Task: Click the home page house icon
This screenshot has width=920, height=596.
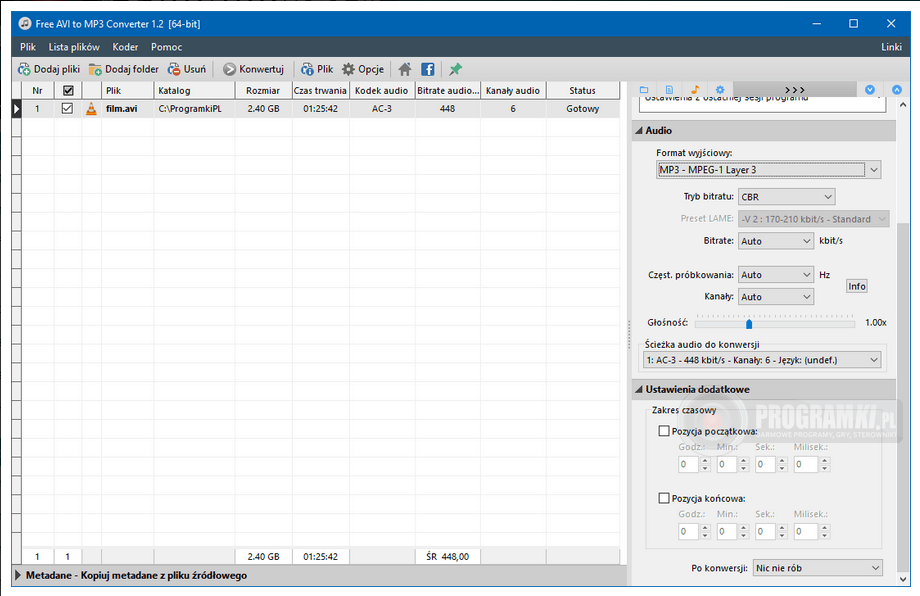Action: 405,69
